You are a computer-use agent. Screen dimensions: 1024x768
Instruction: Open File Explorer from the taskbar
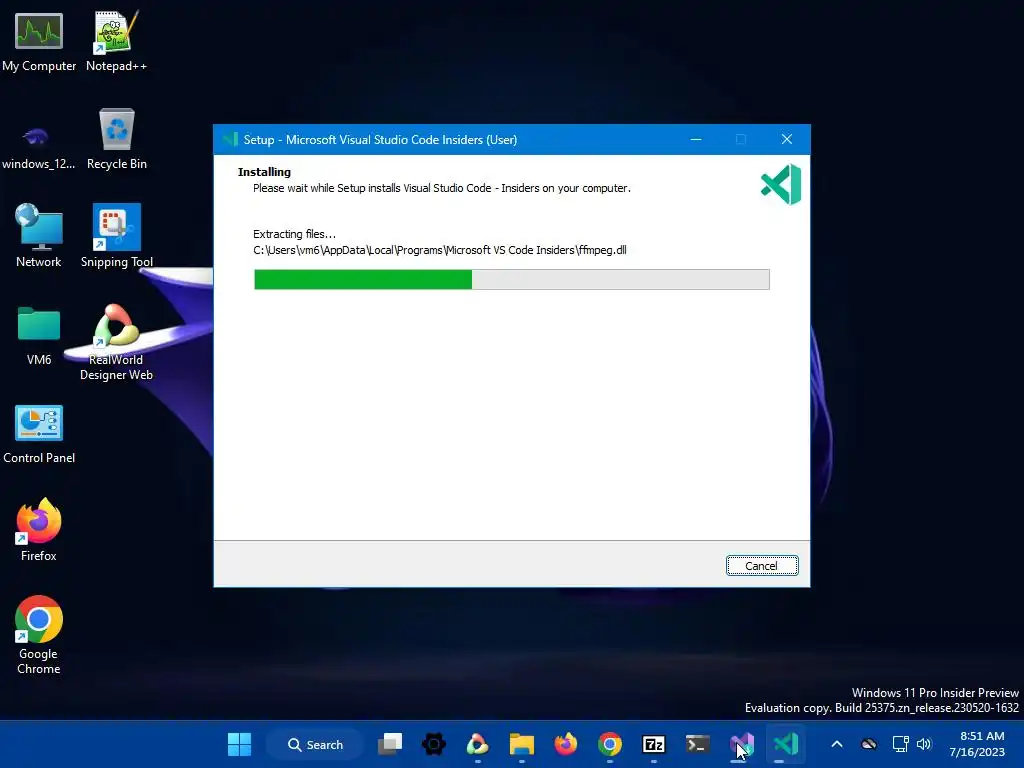point(522,744)
